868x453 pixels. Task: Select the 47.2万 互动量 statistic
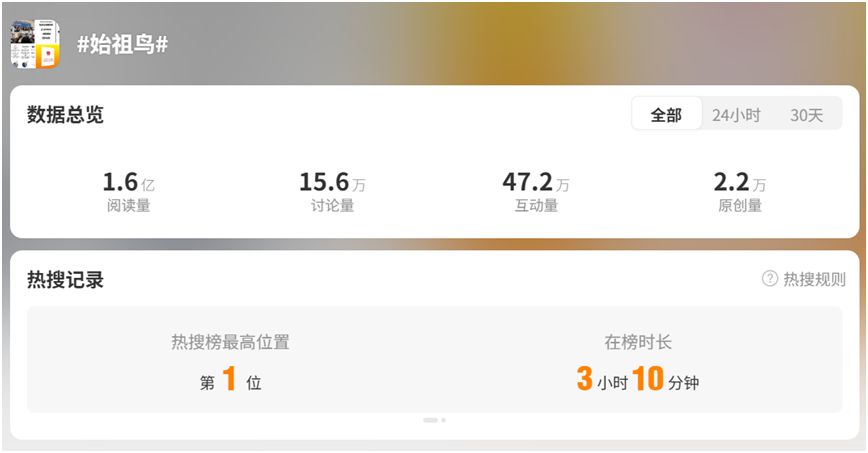536,192
